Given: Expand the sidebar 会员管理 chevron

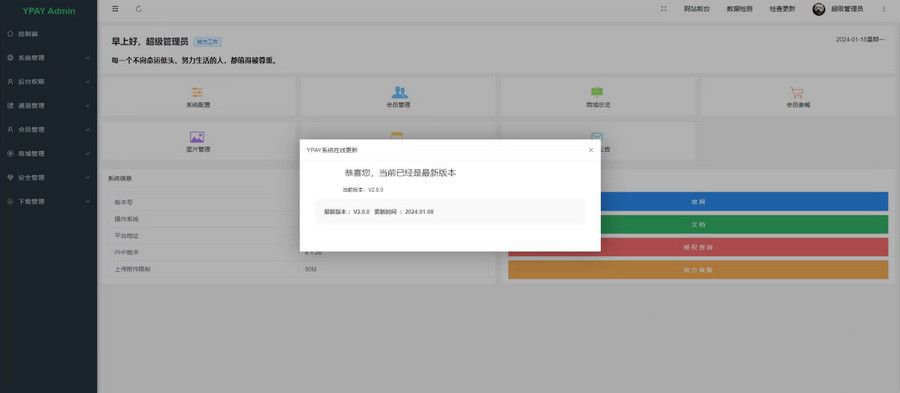Looking at the screenshot, I should pyautogui.click(x=87, y=130).
